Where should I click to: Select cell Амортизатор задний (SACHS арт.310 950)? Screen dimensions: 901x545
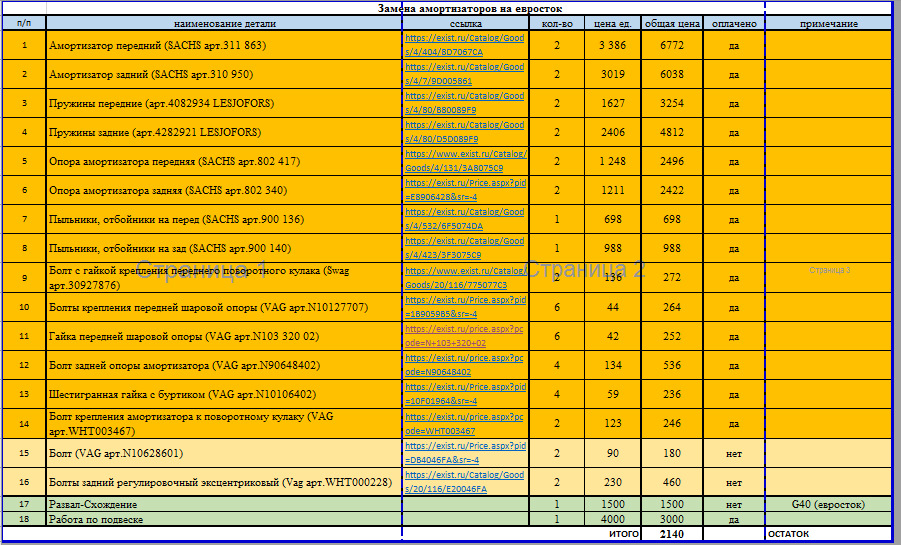point(224,74)
